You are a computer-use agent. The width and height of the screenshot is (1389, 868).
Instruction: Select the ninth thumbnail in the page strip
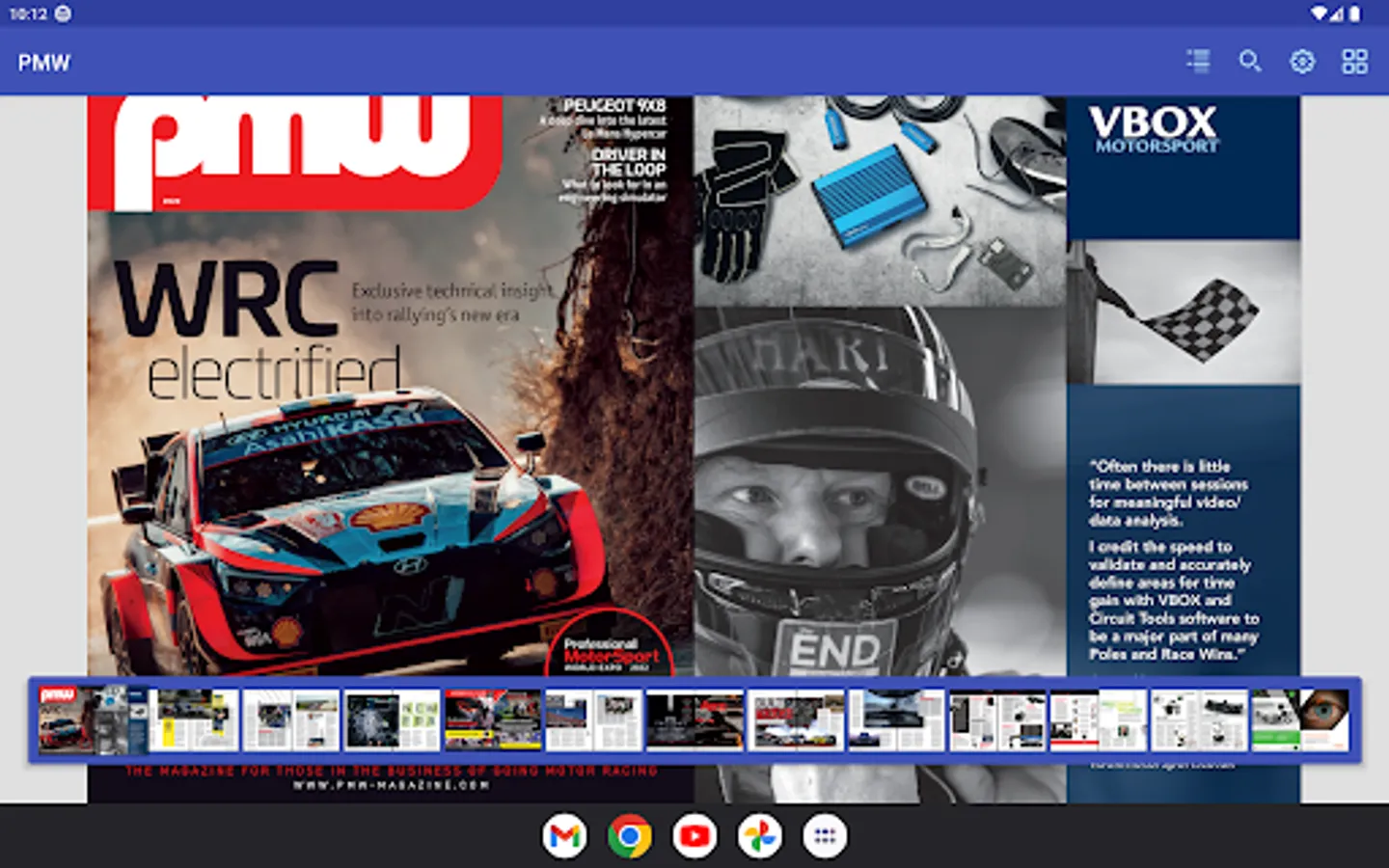tap(896, 719)
